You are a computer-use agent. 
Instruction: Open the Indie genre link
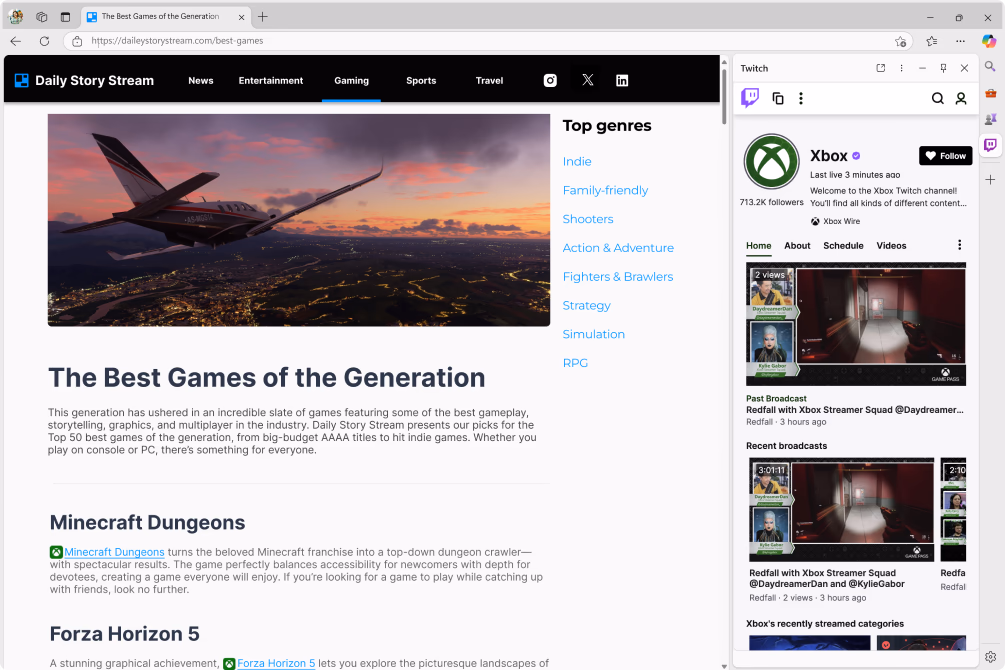point(577,162)
